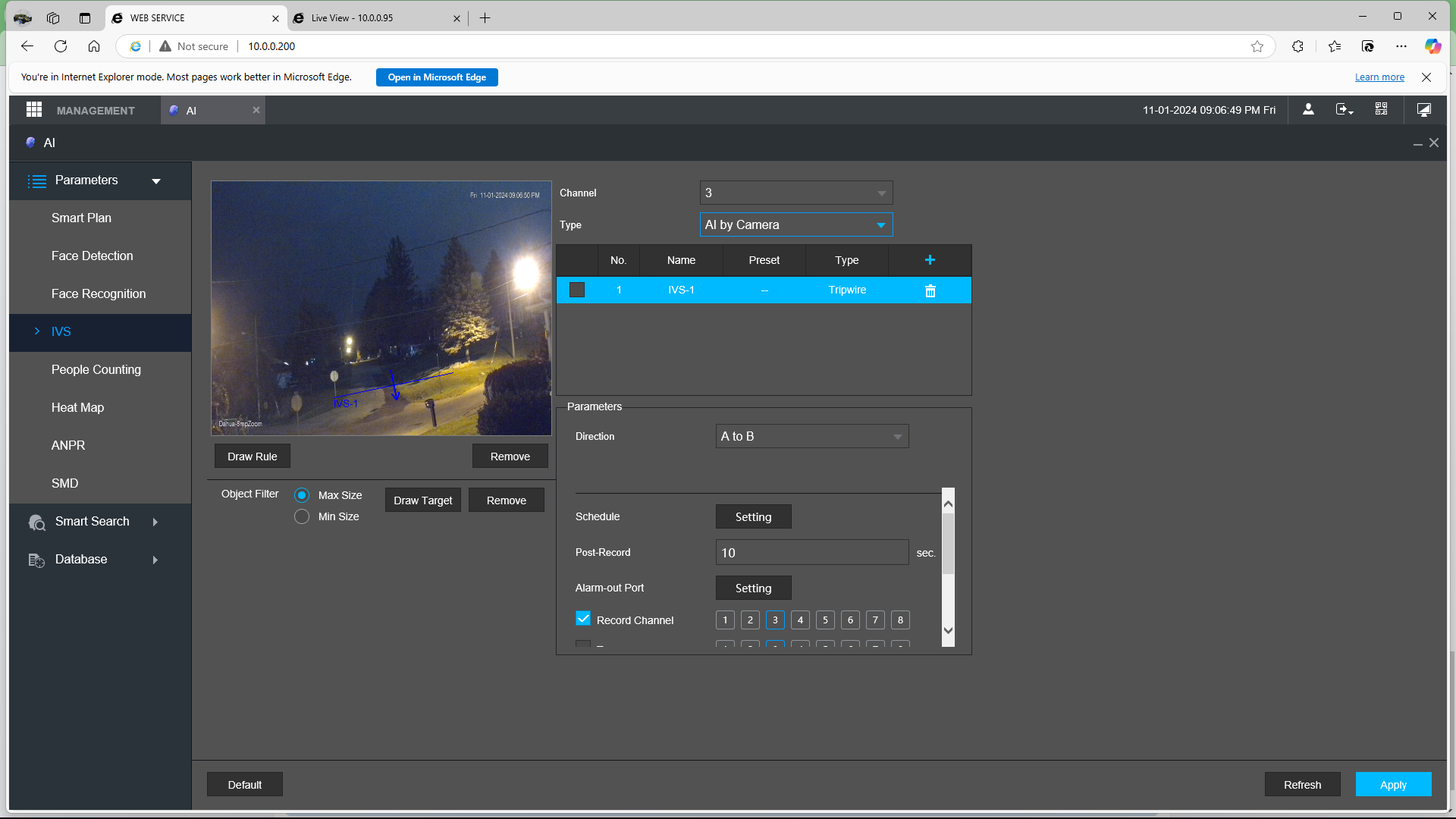Open the live view monitor icon
Image resolution: width=1456 pixels, height=819 pixels.
pyautogui.click(x=1424, y=110)
